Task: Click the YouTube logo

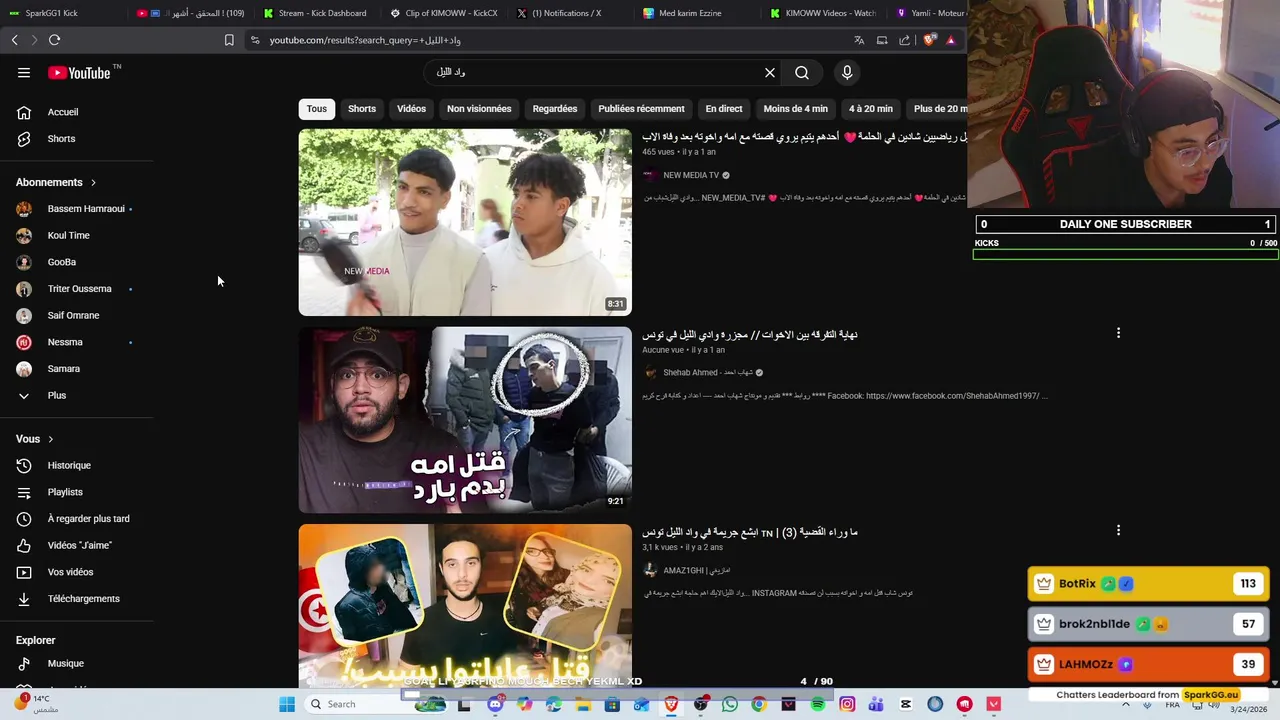Action: pos(79,73)
